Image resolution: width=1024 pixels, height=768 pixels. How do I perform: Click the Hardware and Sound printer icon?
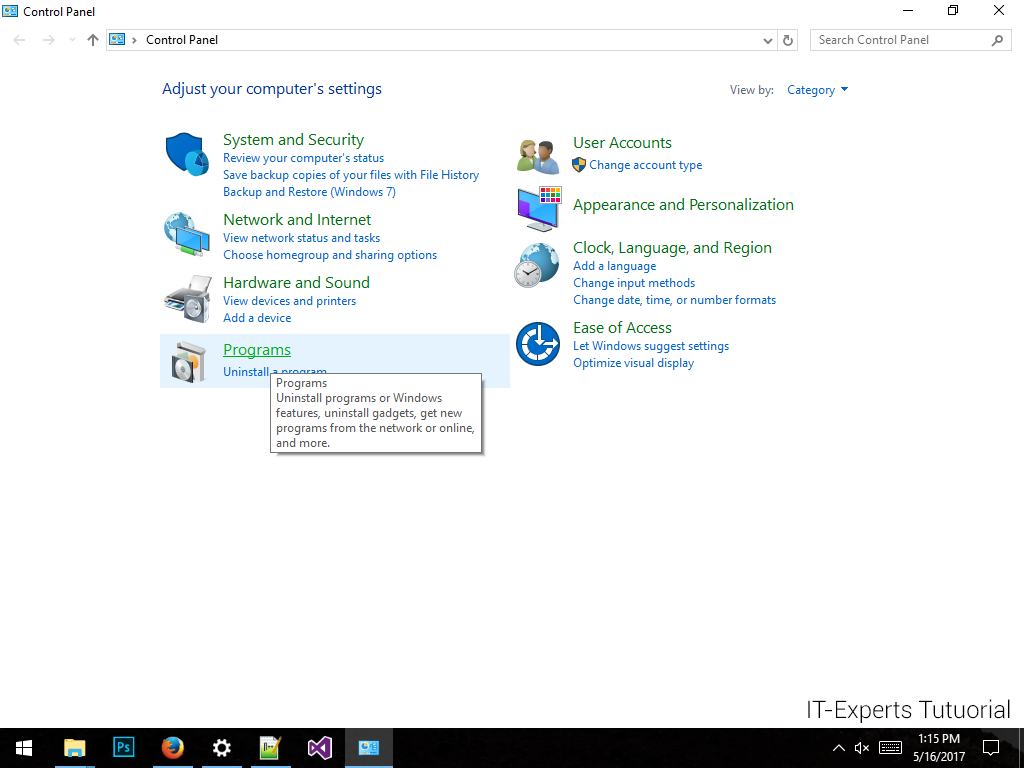(186, 297)
